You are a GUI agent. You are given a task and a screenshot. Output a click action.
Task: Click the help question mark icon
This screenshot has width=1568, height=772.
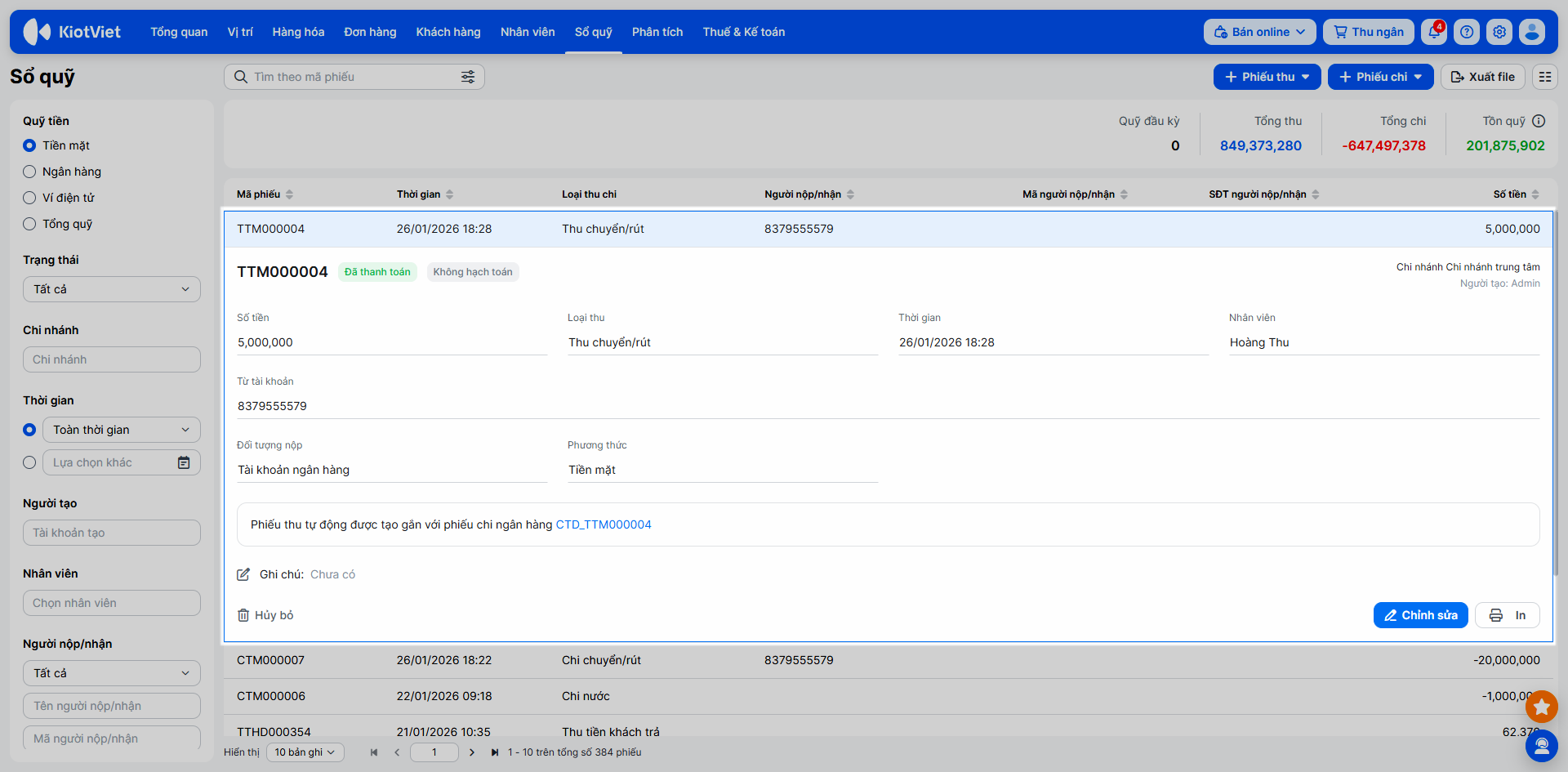(x=1467, y=32)
